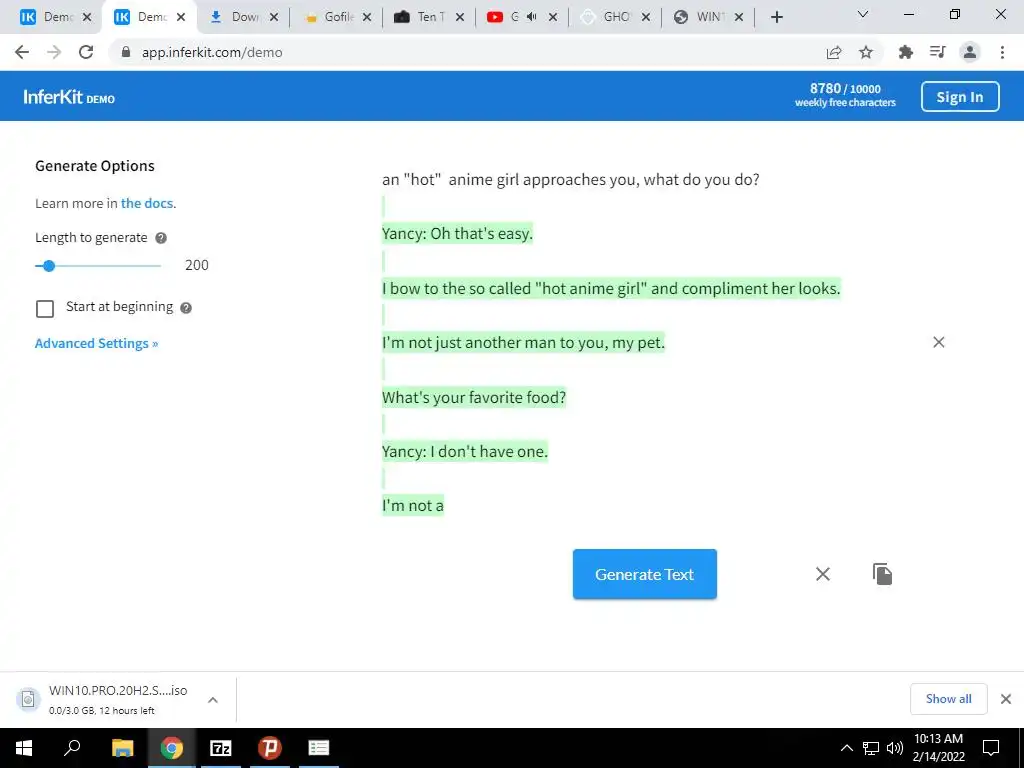Close the active InferKit Demo tab
Image resolution: width=1024 pixels, height=768 pixels.
coord(181,17)
